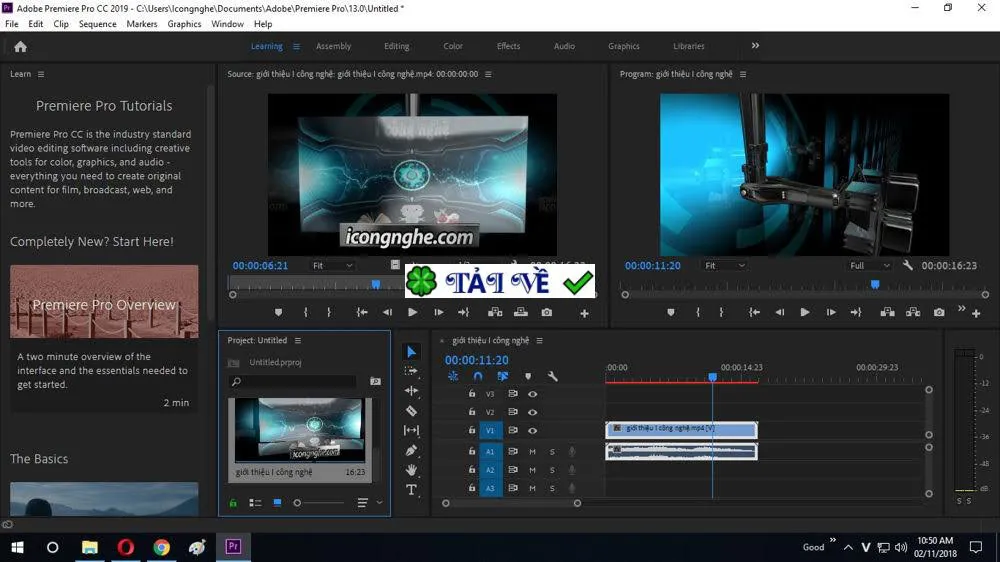Open Program monitor panel menu
1000x562 pixels.
click(x=742, y=74)
